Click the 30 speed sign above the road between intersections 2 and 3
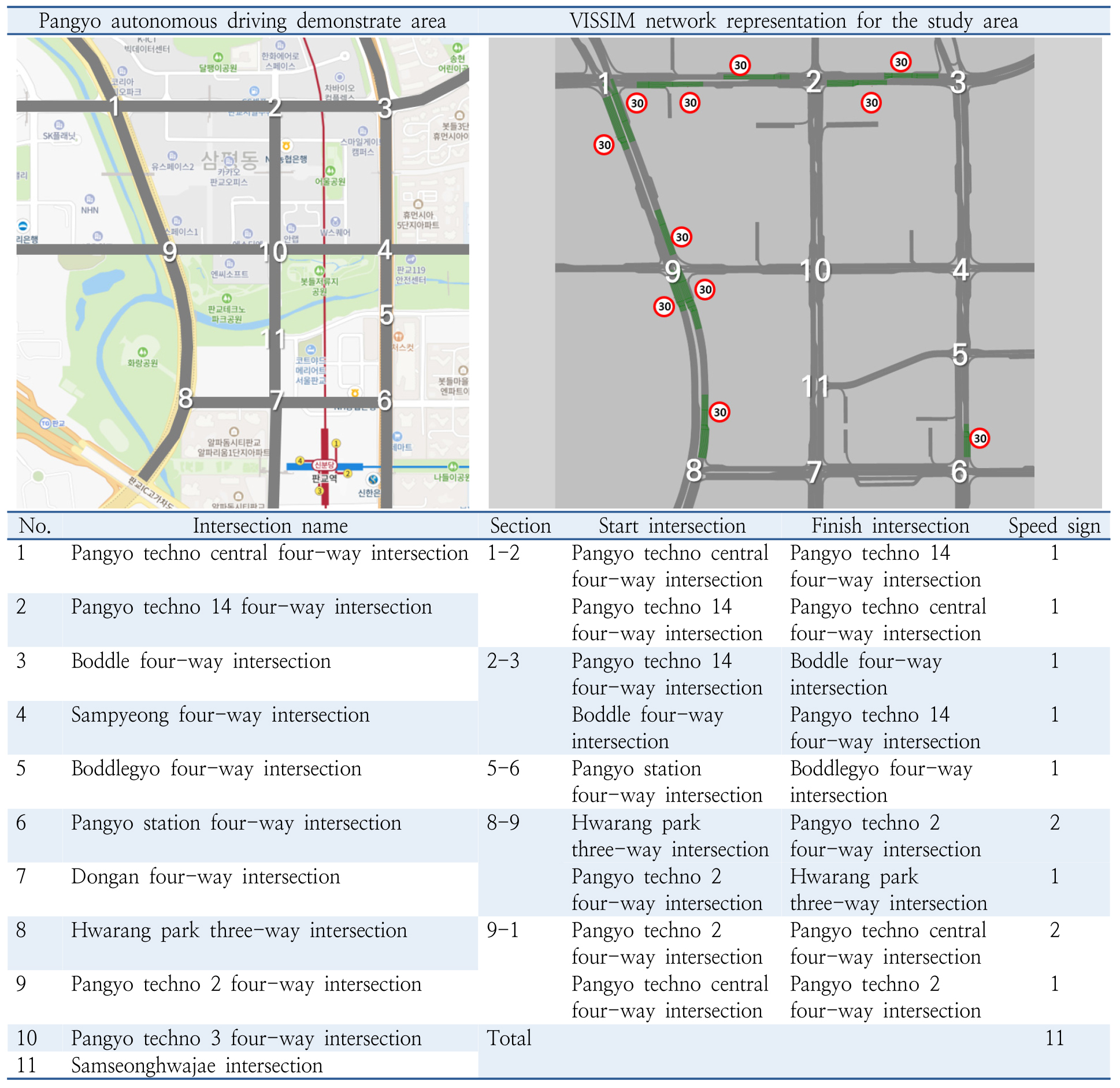 pos(901,62)
